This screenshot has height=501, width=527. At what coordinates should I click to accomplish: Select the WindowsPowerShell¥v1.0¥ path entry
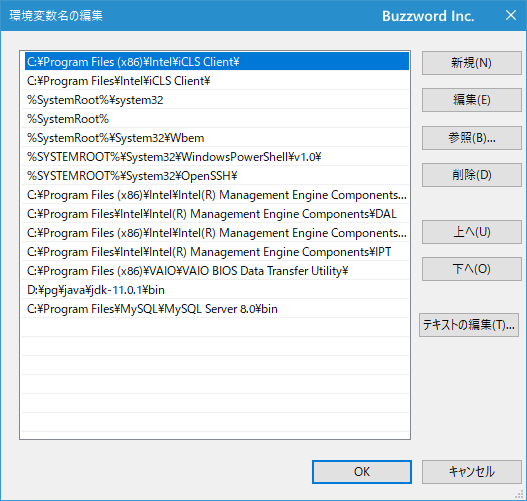pos(215,157)
